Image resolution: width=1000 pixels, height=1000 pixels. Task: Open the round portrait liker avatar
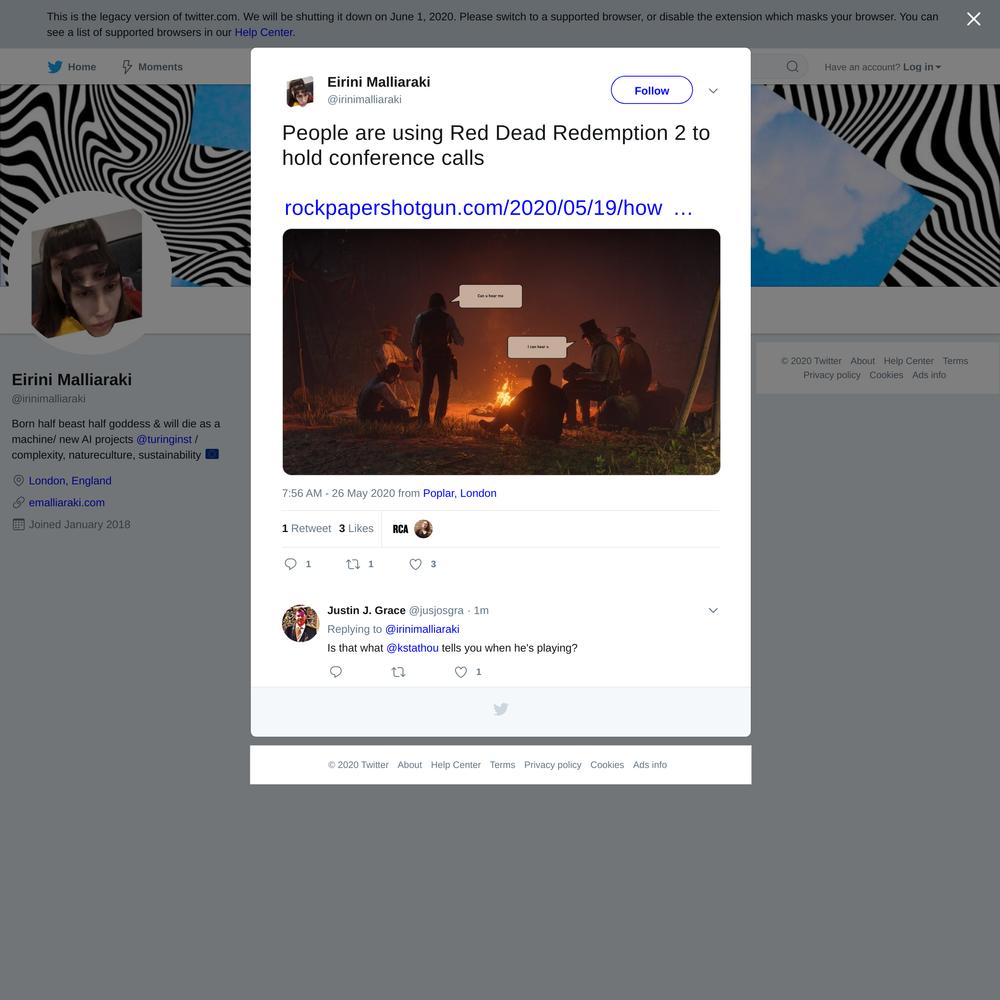pos(423,529)
